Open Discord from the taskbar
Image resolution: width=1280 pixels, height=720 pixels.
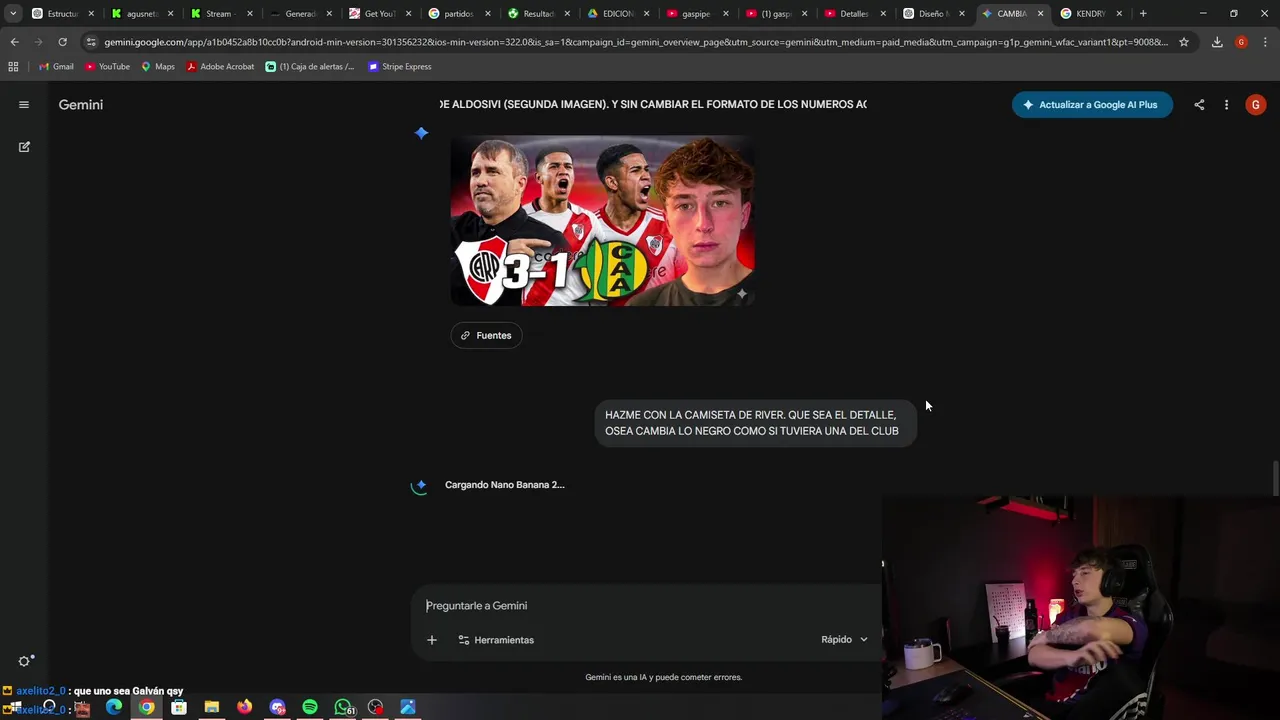click(277, 707)
